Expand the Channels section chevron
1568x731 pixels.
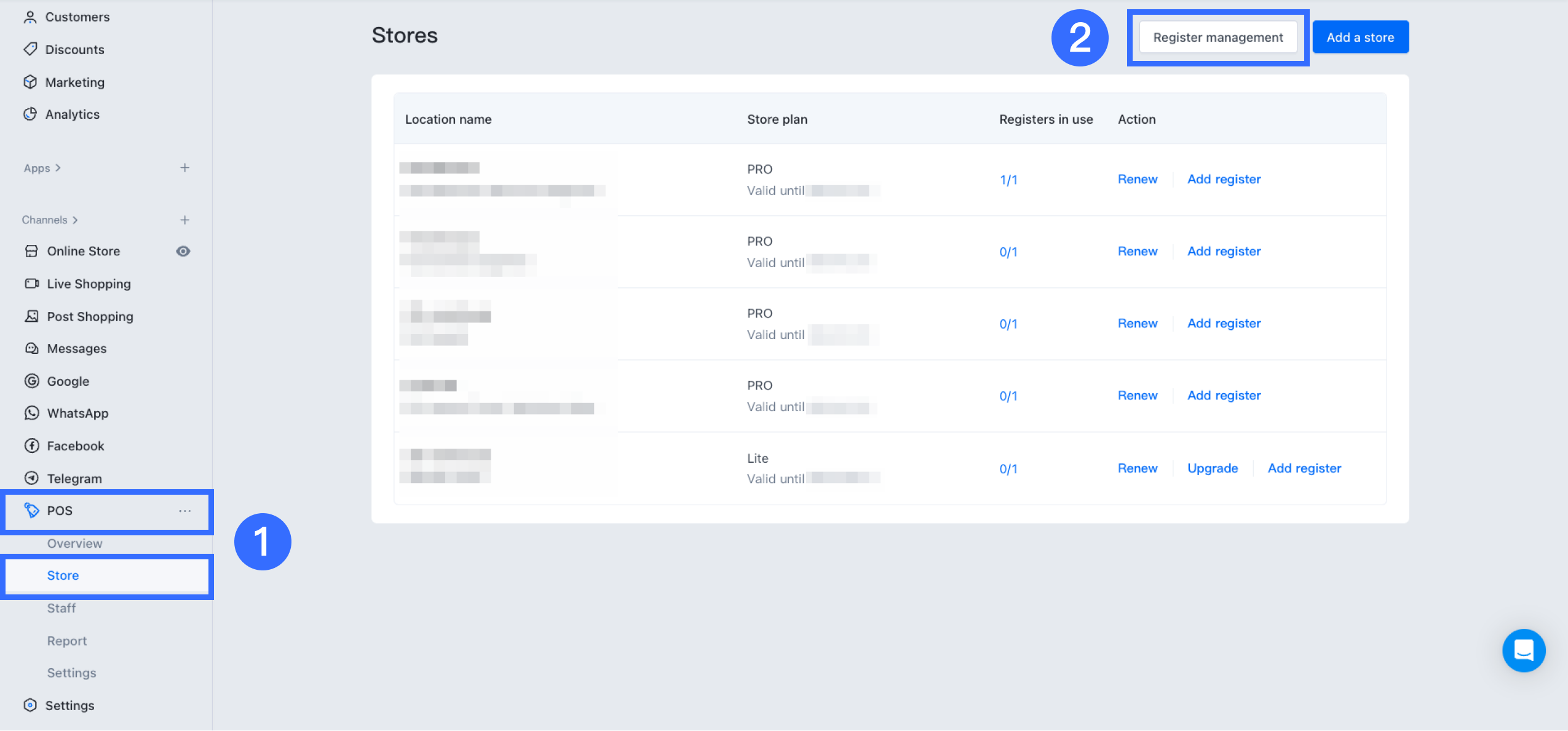(75, 220)
